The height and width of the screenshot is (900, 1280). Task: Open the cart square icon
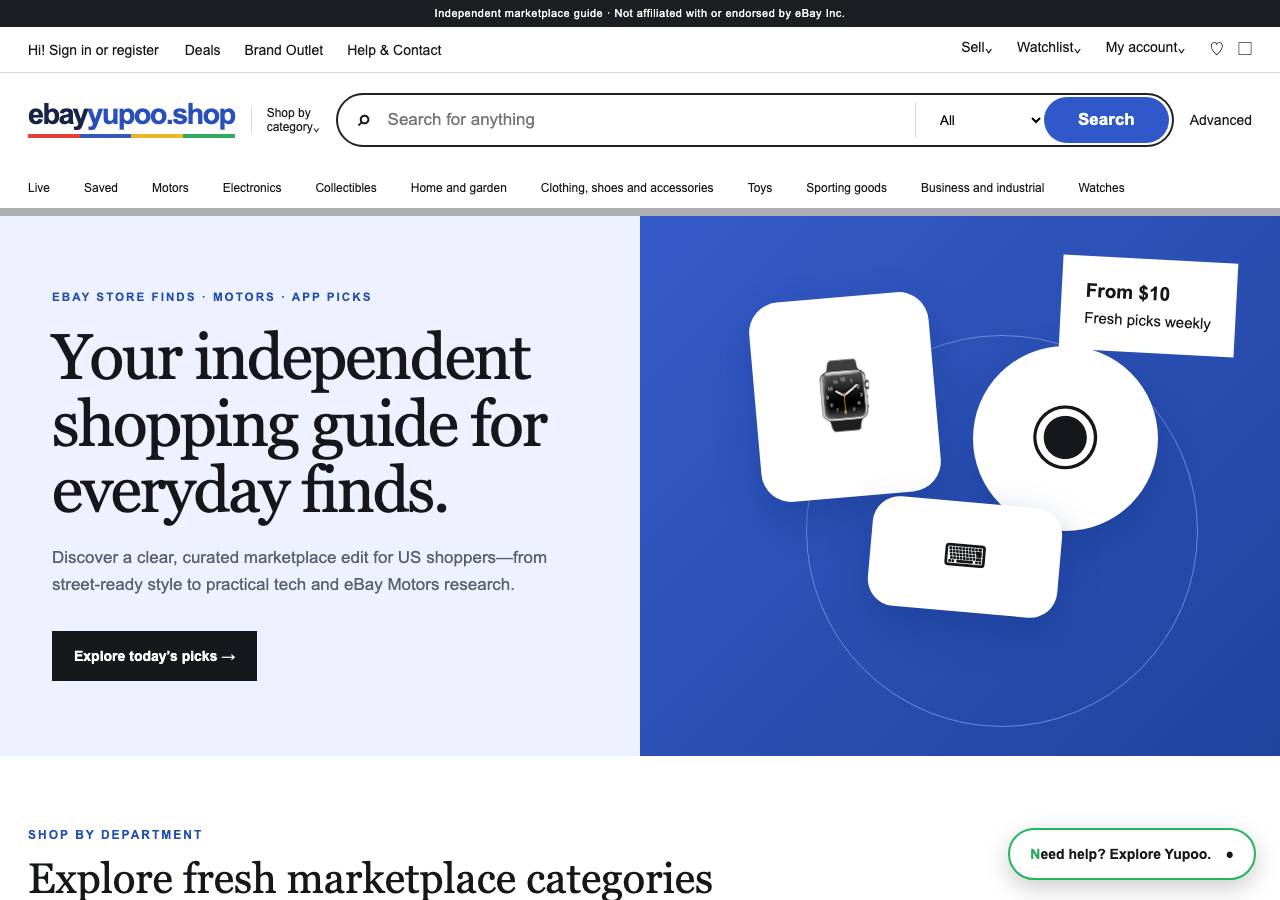(1245, 48)
